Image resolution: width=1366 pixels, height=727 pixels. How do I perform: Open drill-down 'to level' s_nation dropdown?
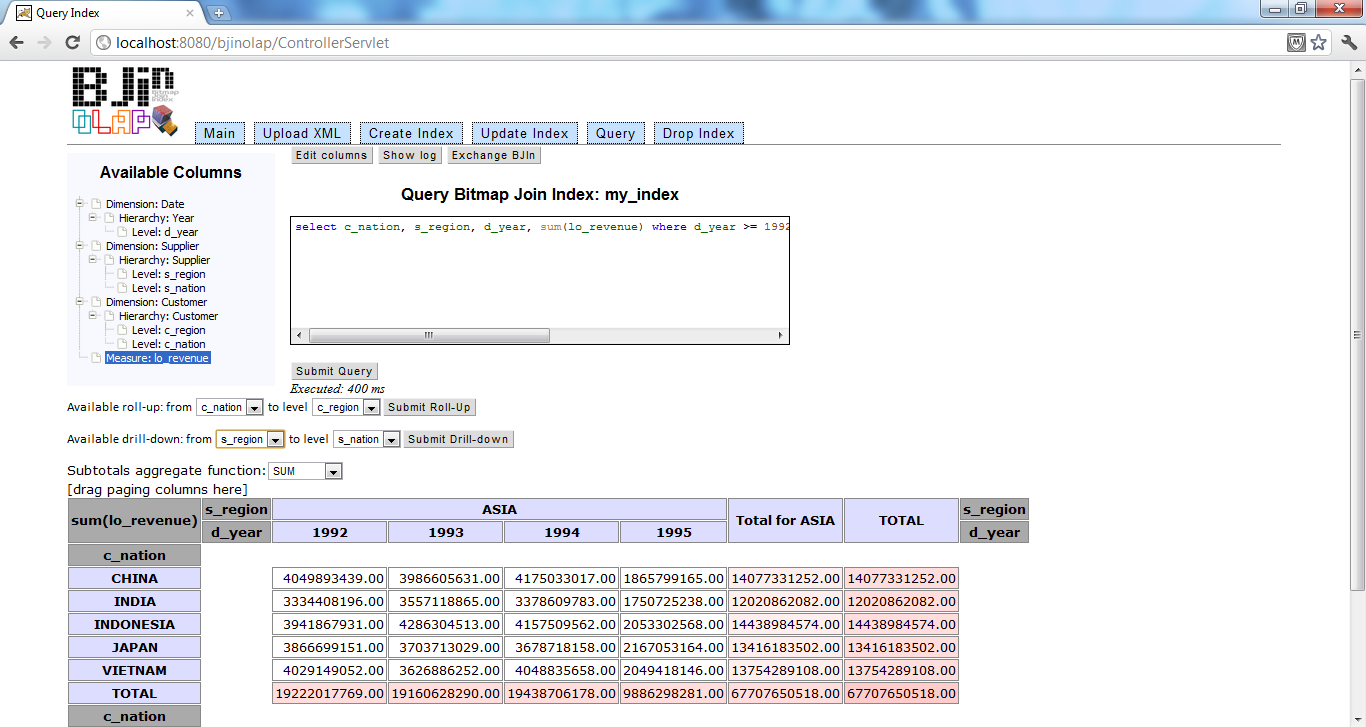tap(367, 439)
